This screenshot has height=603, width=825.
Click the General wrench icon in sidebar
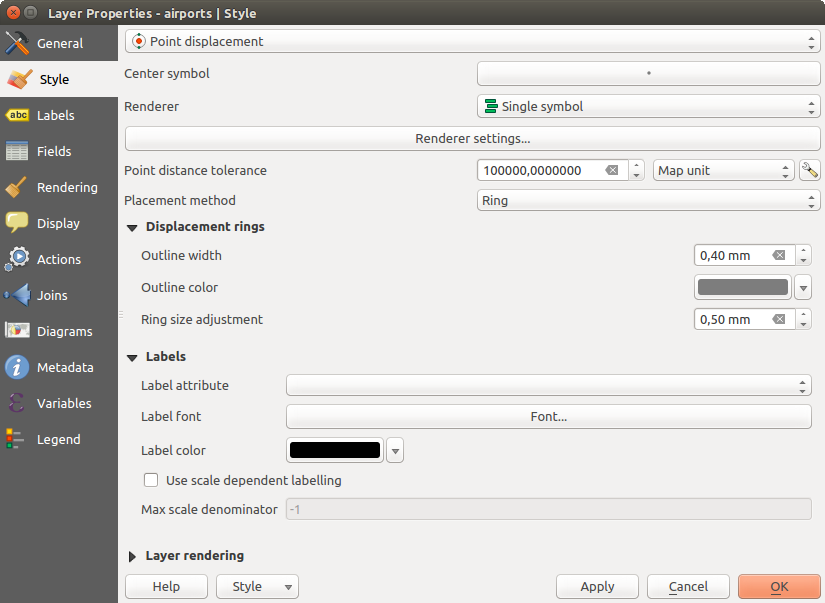[17, 44]
